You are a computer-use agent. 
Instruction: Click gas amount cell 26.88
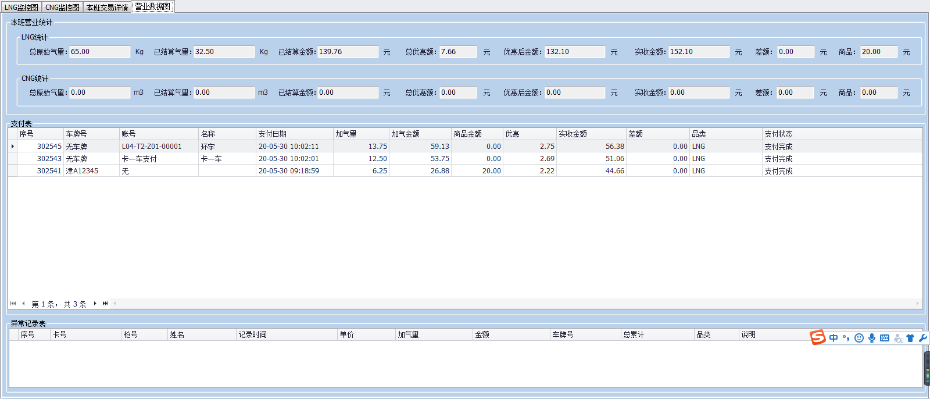point(420,171)
